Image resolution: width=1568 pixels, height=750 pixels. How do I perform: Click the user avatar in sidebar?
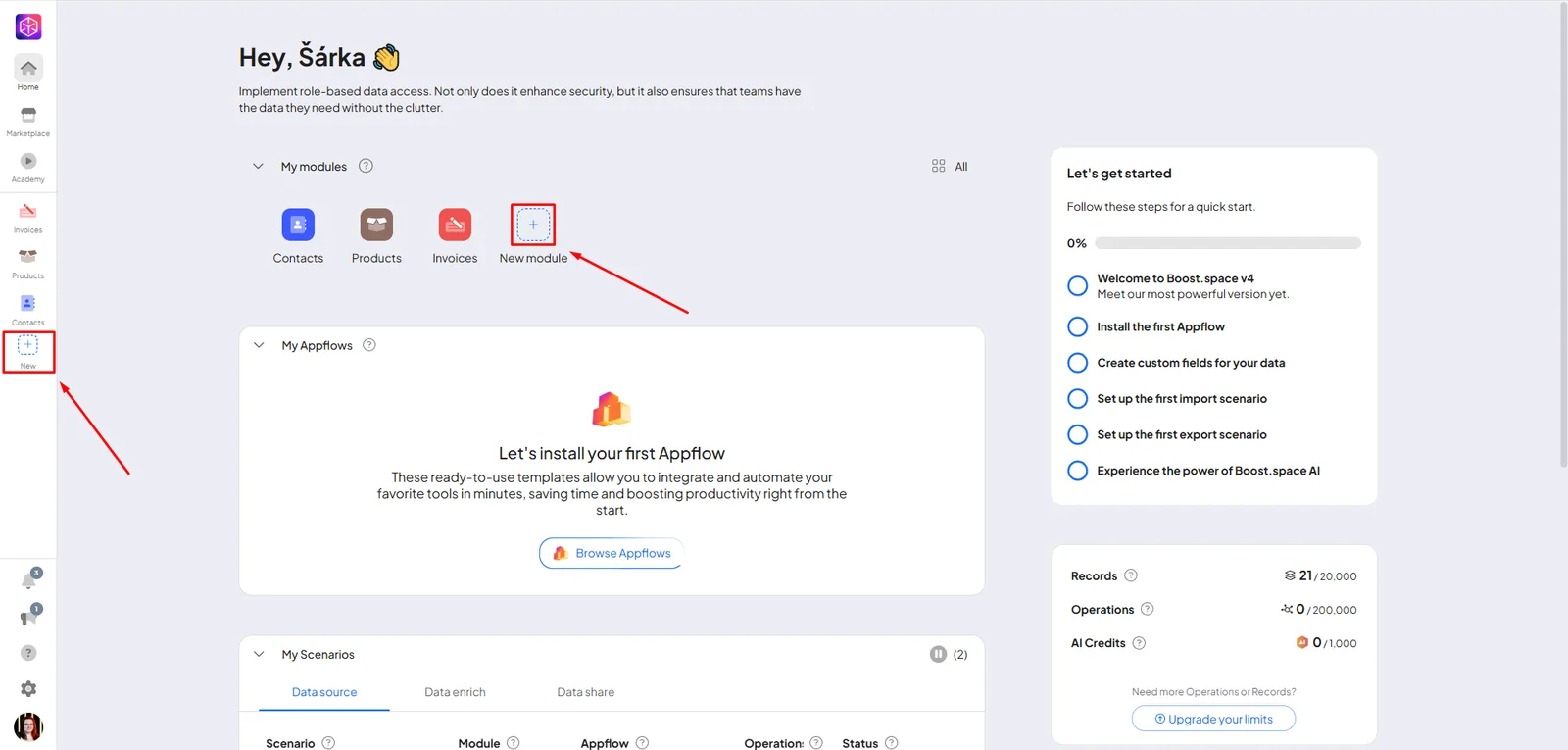tap(28, 726)
